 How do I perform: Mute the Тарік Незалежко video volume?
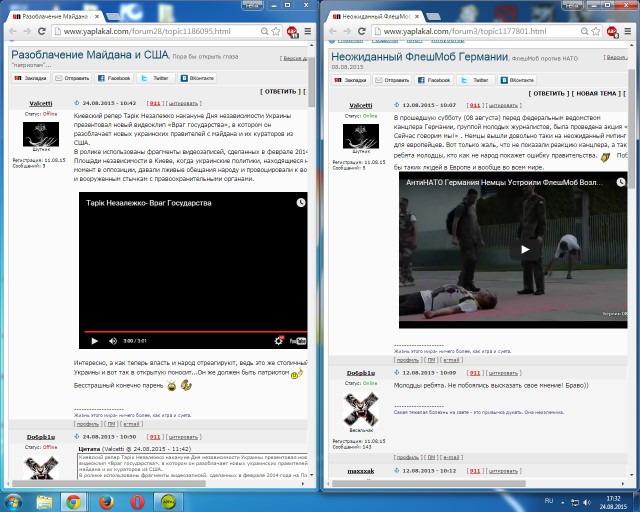(113, 341)
